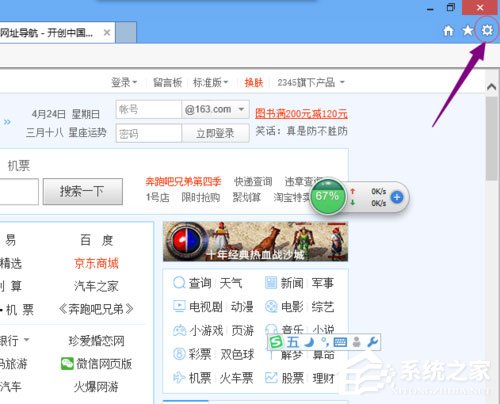Toggle punctuation mode on IME bar
Image resolution: width=500 pixels, height=404 pixels.
coord(324,342)
